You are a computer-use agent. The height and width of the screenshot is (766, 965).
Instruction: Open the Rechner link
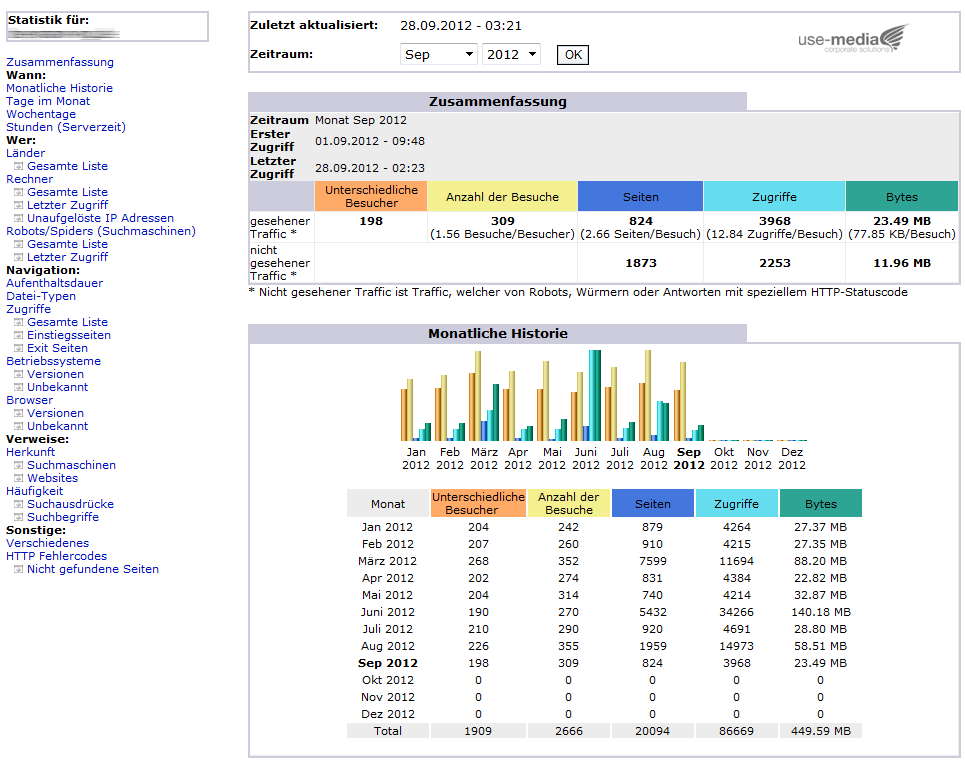coord(30,179)
